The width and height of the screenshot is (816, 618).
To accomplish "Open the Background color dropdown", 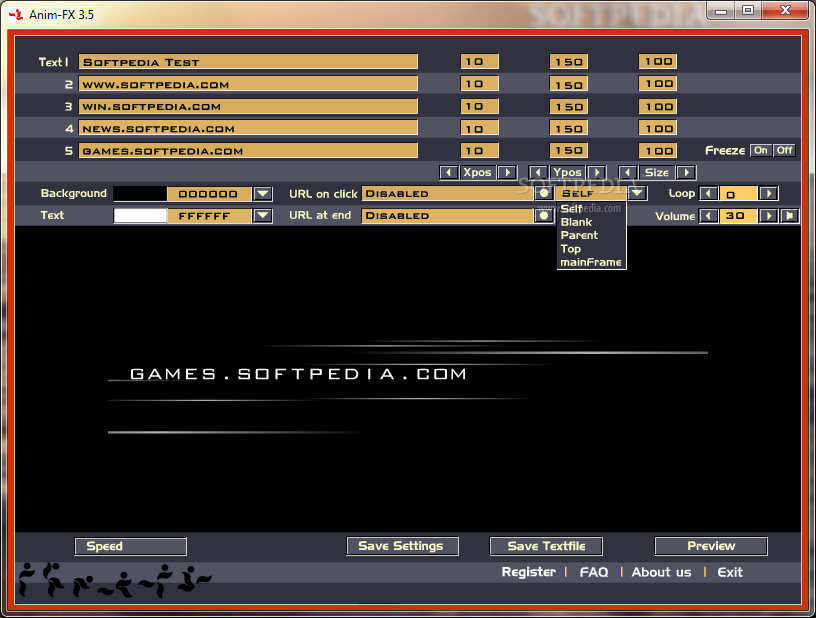I will click(x=263, y=194).
